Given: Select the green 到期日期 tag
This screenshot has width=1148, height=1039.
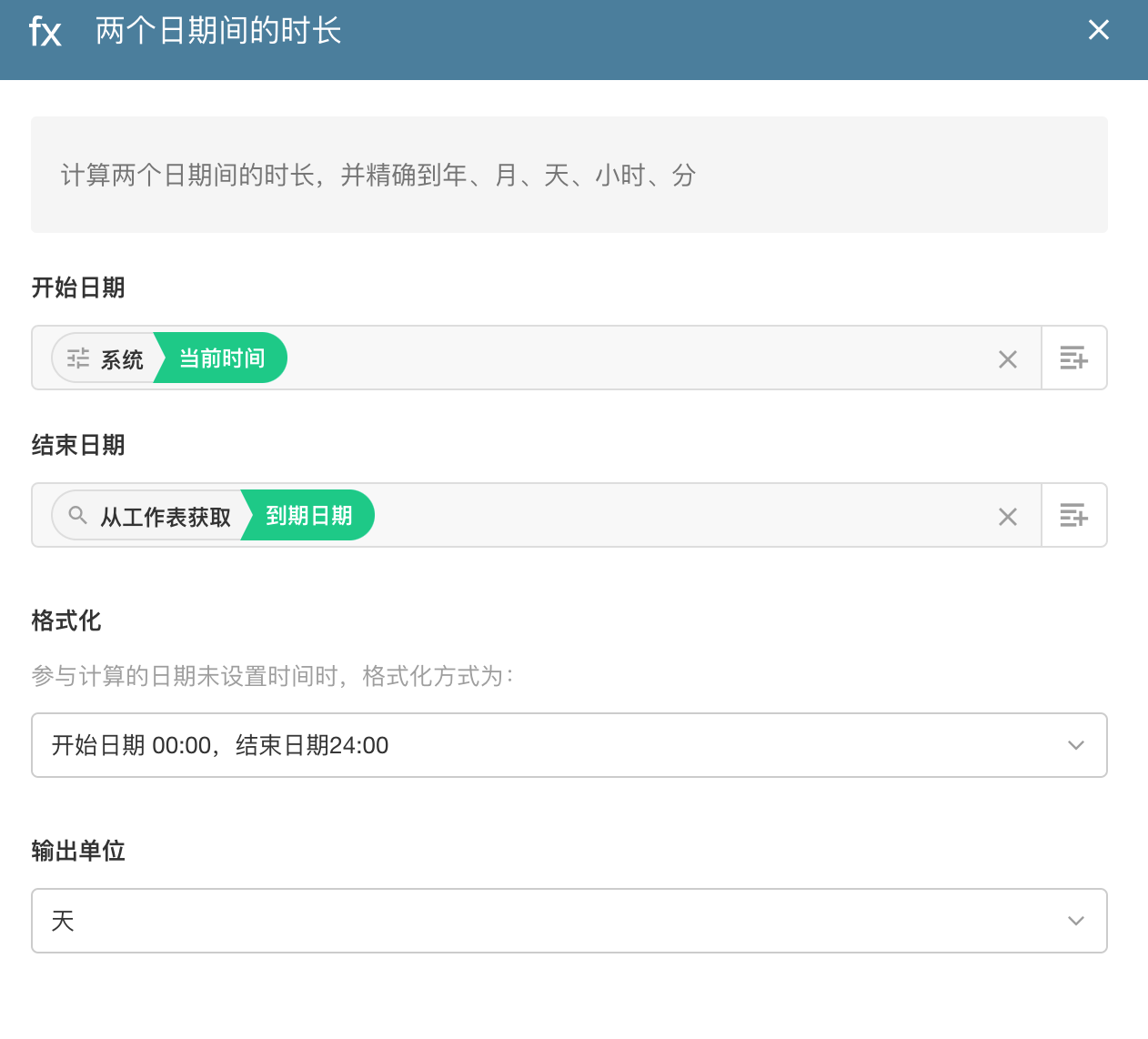Looking at the screenshot, I should point(309,516).
